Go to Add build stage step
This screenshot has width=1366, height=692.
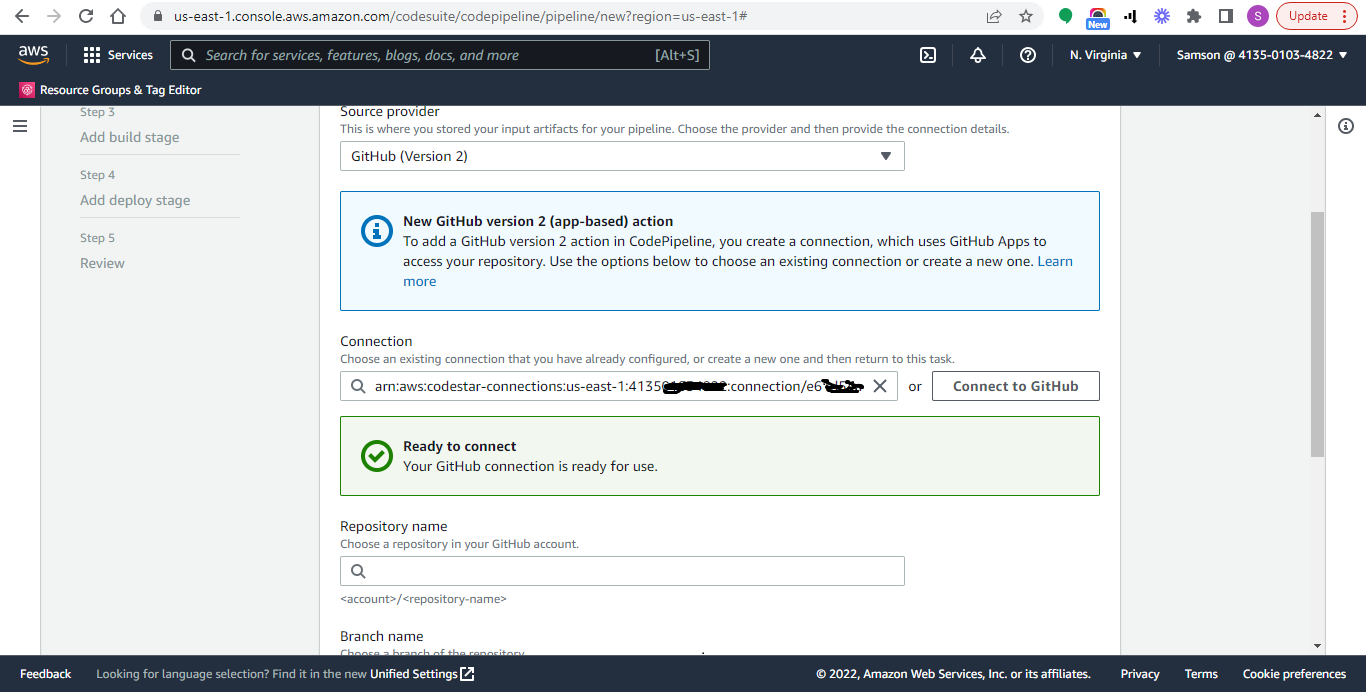130,137
